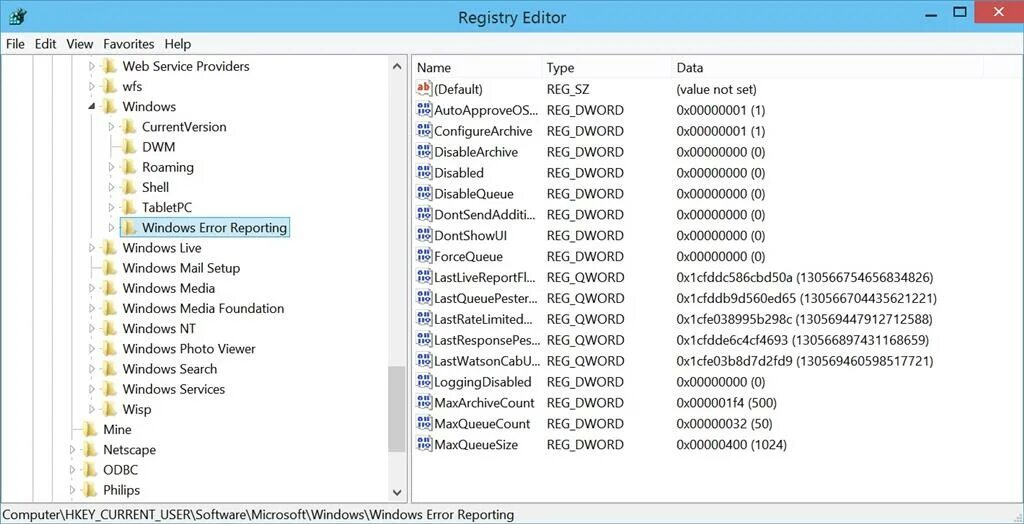This screenshot has width=1024, height=524.
Task: Select the Windows Photo Viewer key
Action: tap(189, 349)
